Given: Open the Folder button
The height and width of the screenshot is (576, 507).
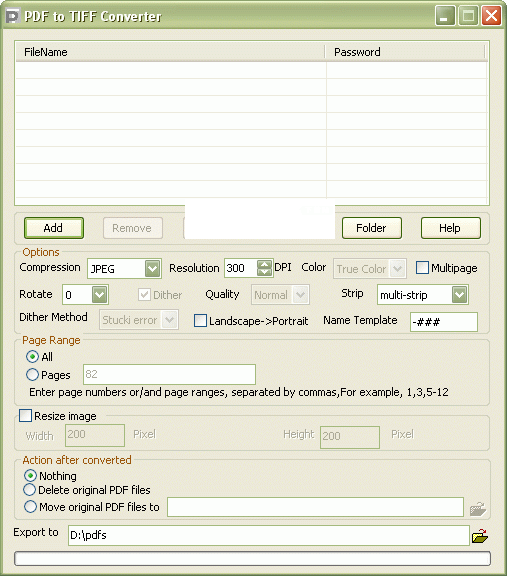Looking at the screenshot, I should point(371,228).
